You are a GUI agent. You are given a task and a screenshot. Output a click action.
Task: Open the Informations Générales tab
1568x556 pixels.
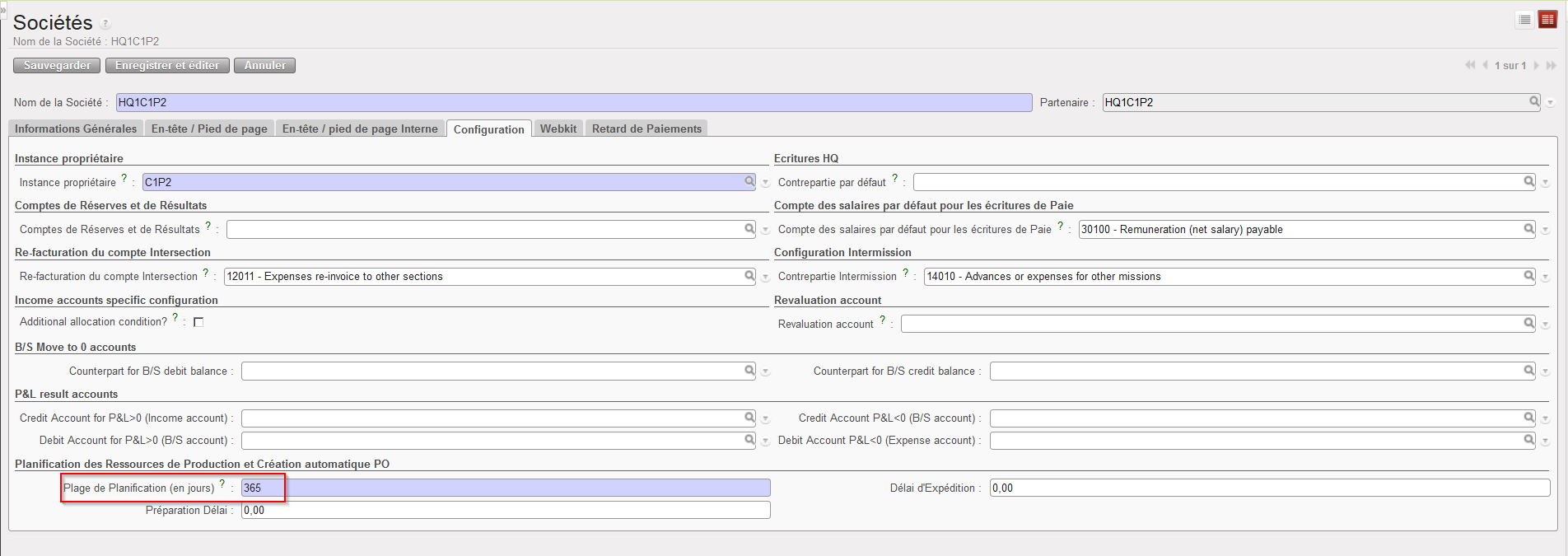(x=76, y=128)
